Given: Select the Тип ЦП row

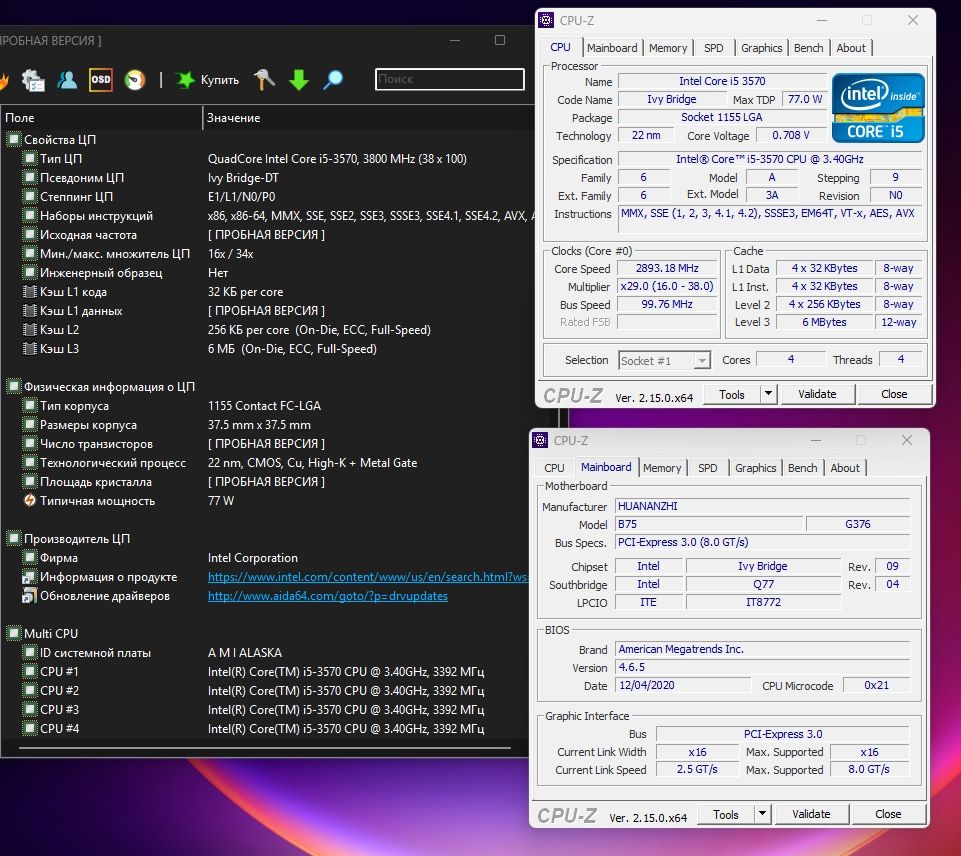Looking at the screenshot, I should (267, 159).
